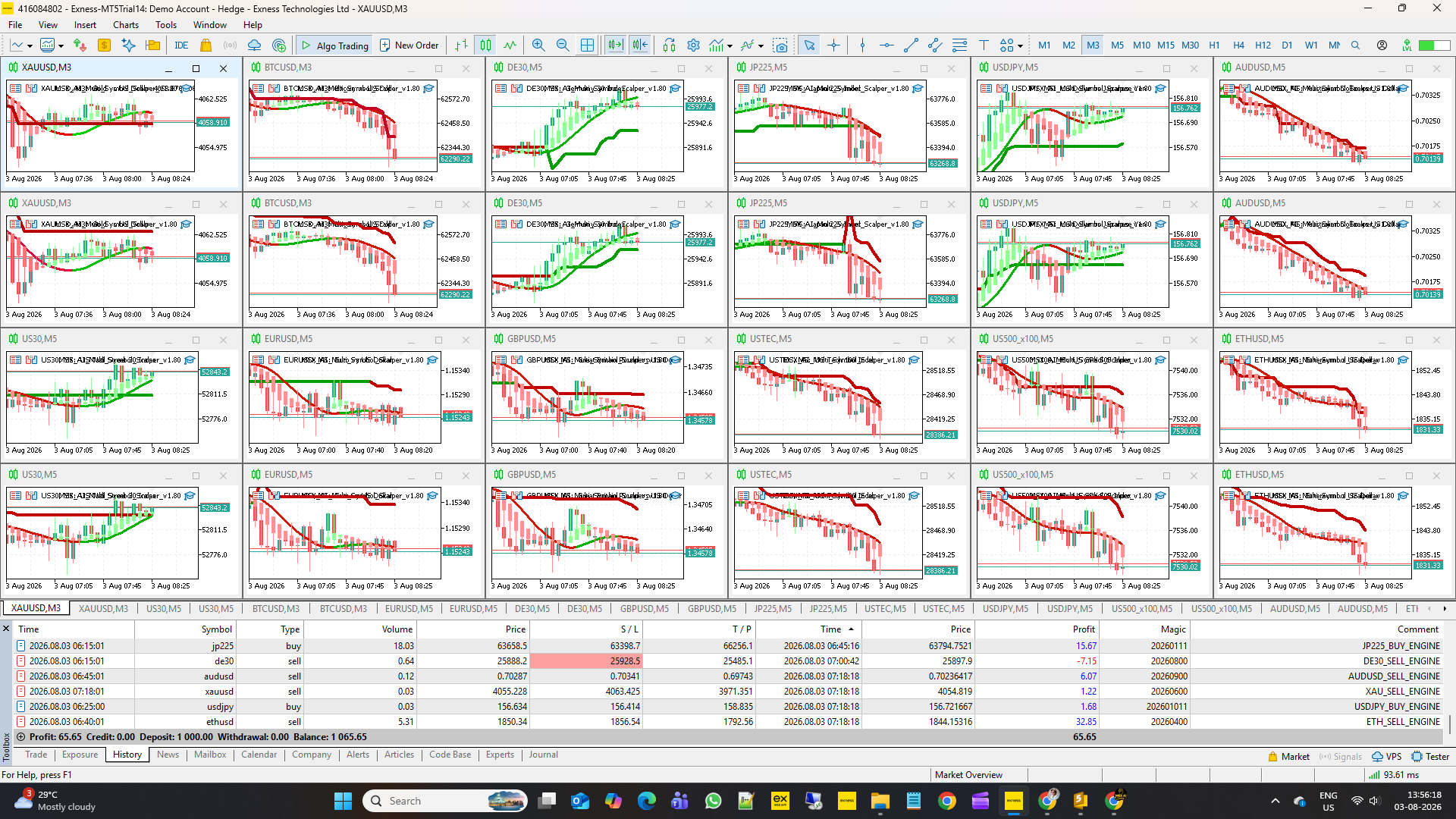The image size is (1456, 819).
Task: Click the New Order button
Action: pyautogui.click(x=409, y=45)
